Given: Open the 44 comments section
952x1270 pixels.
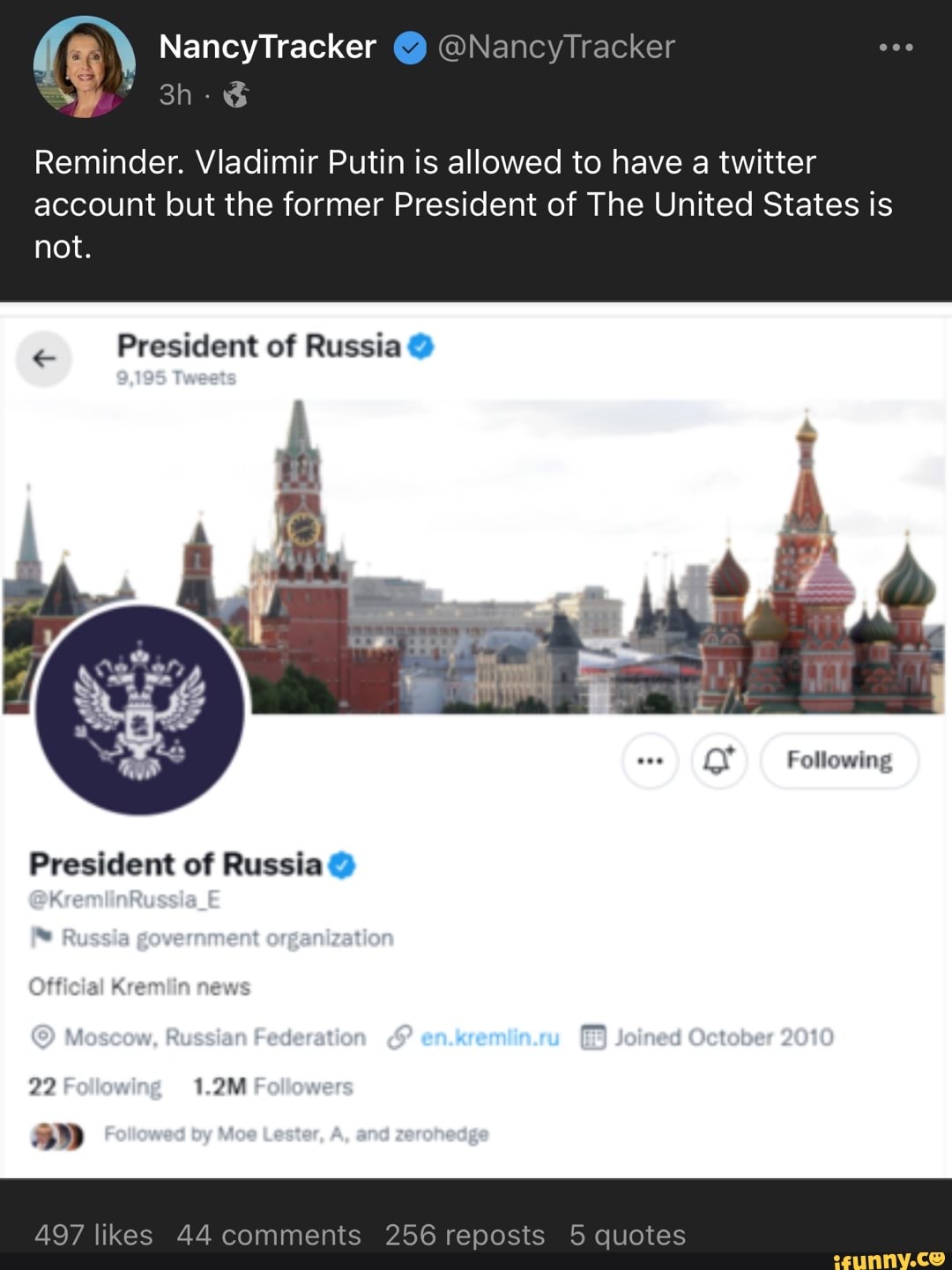Looking at the screenshot, I should pyautogui.click(x=269, y=1235).
